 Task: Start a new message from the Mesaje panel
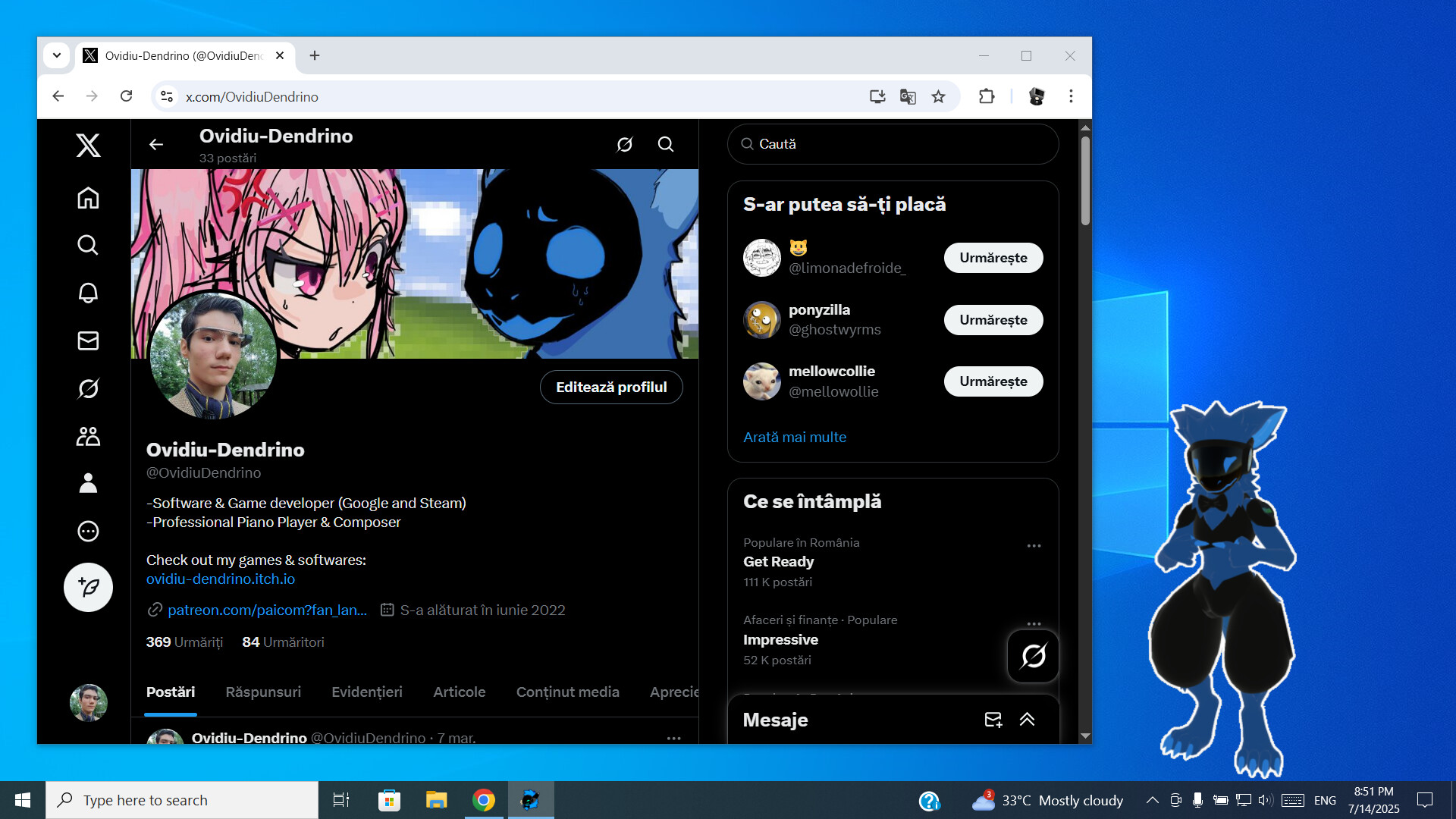point(993,720)
